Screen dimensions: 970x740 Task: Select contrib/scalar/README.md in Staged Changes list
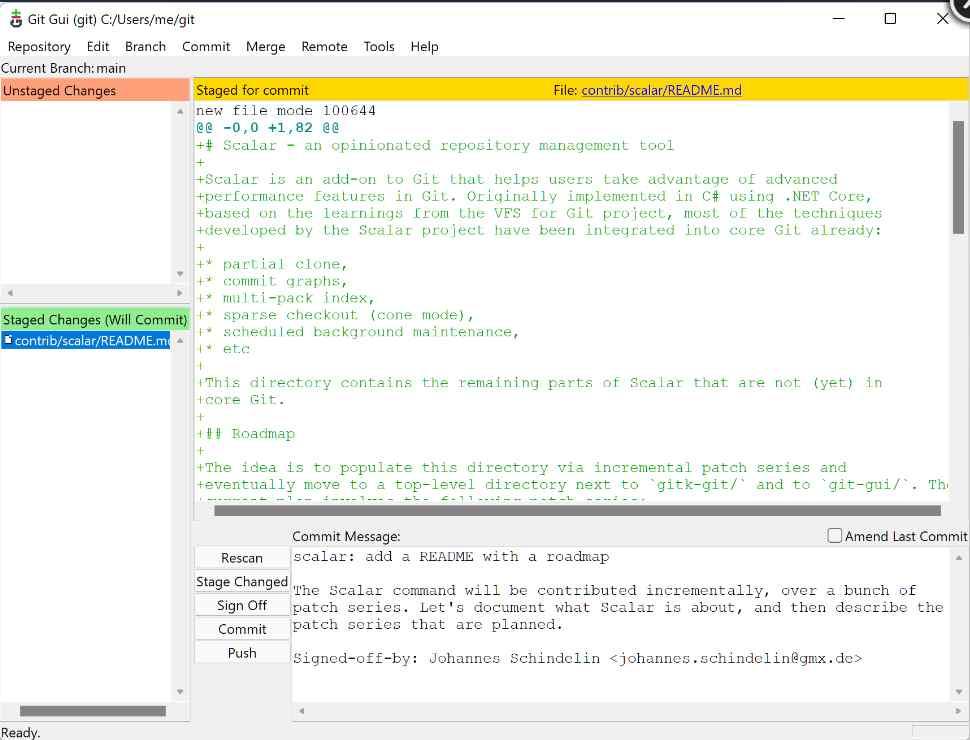[92, 340]
